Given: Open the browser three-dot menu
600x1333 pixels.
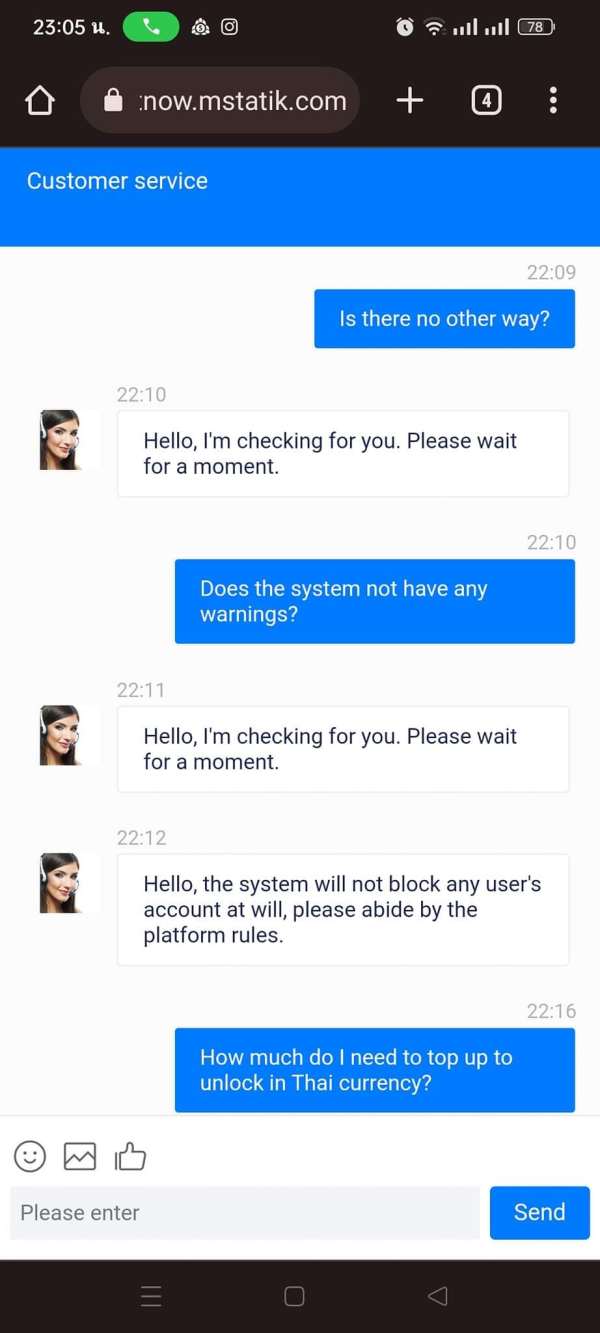Looking at the screenshot, I should point(553,100).
